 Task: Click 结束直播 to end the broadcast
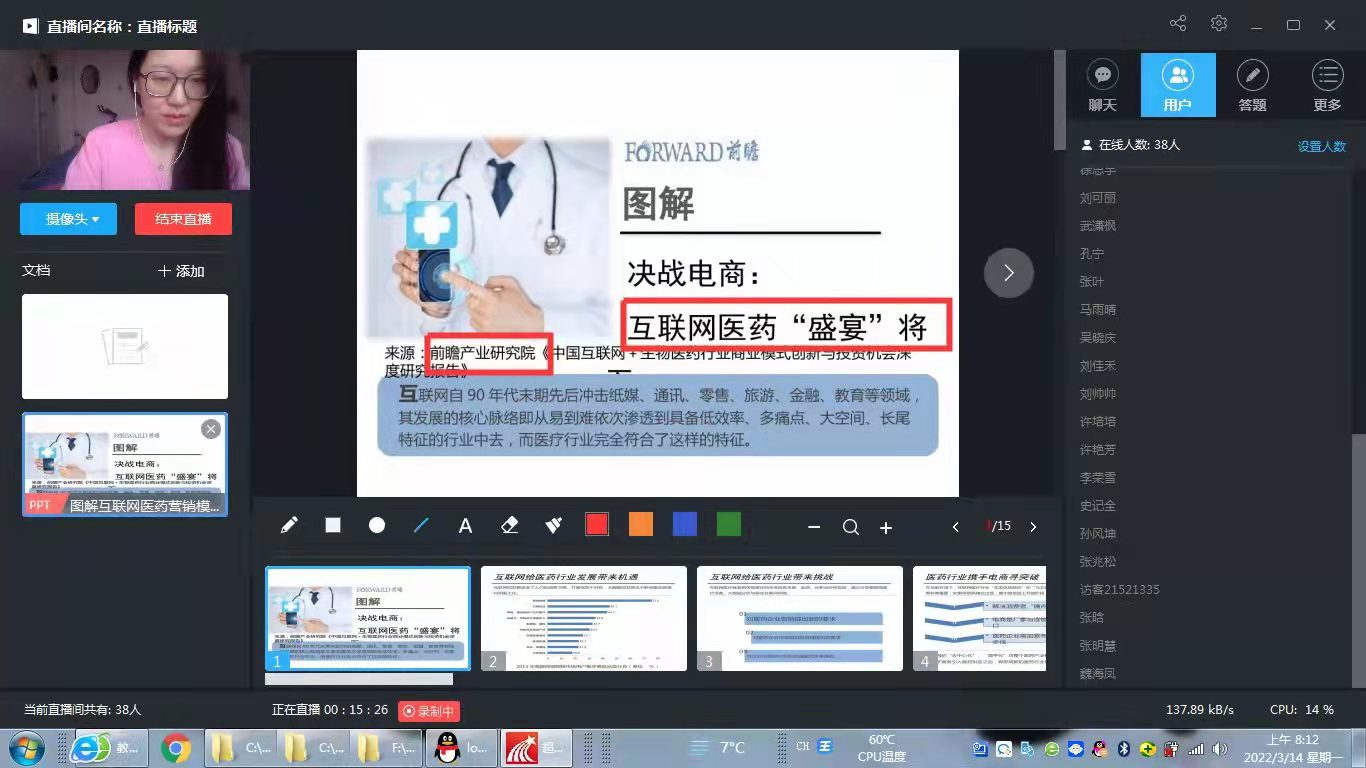(x=183, y=219)
